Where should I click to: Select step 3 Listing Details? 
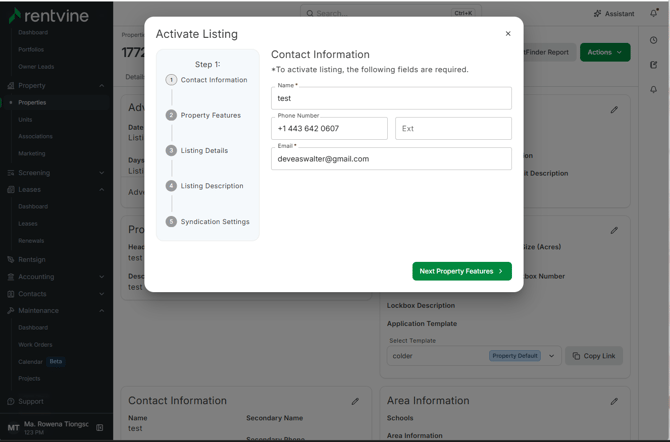(197, 150)
